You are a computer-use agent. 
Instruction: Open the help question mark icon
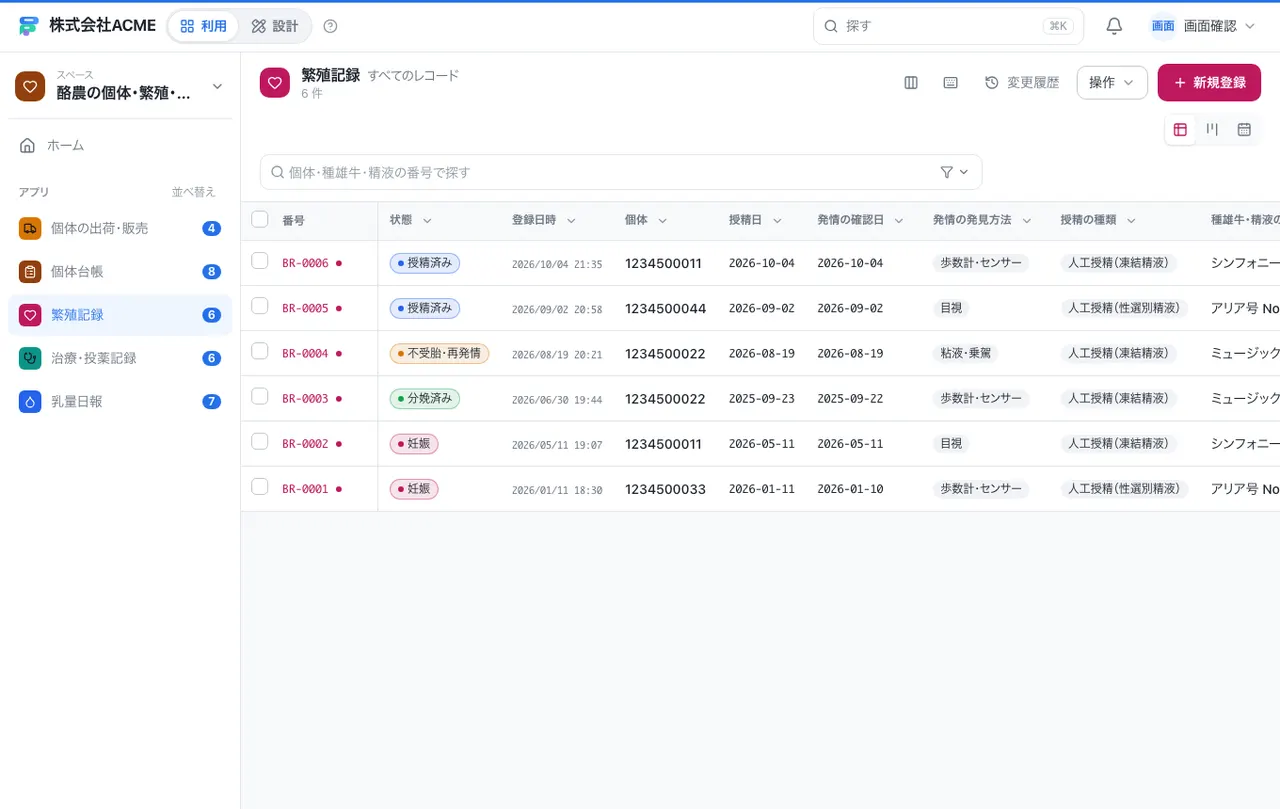point(331,26)
